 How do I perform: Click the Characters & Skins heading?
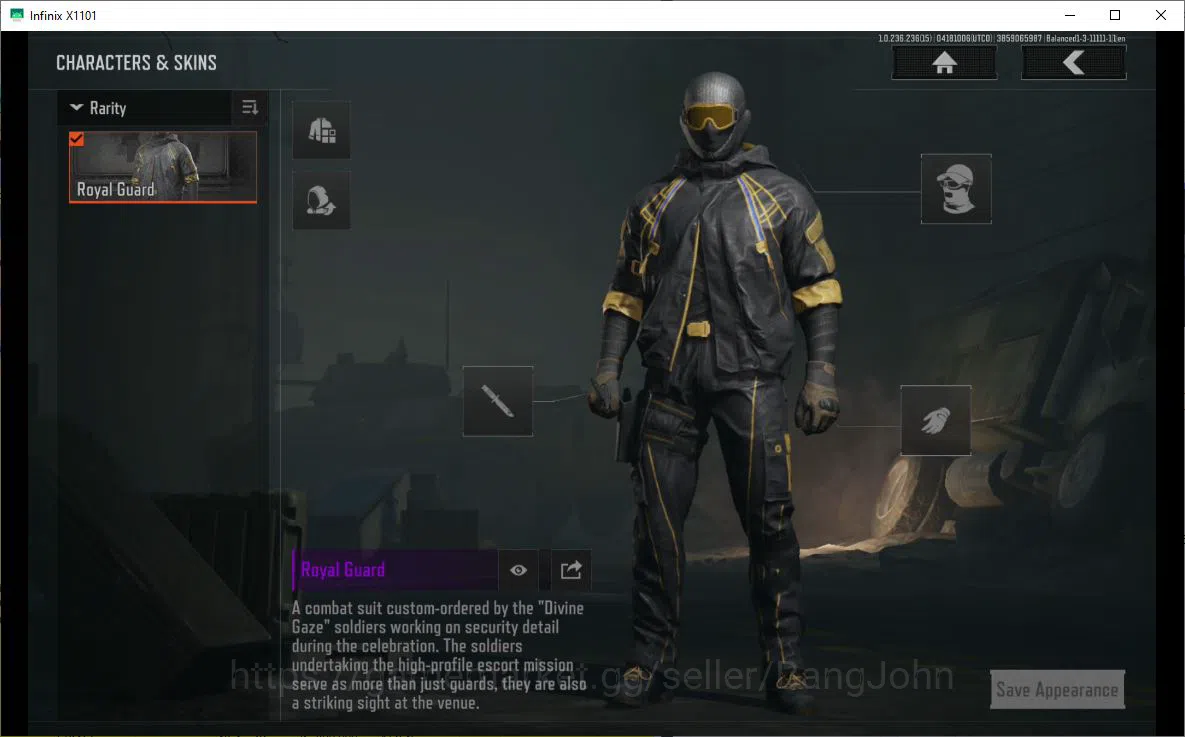point(137,63)
